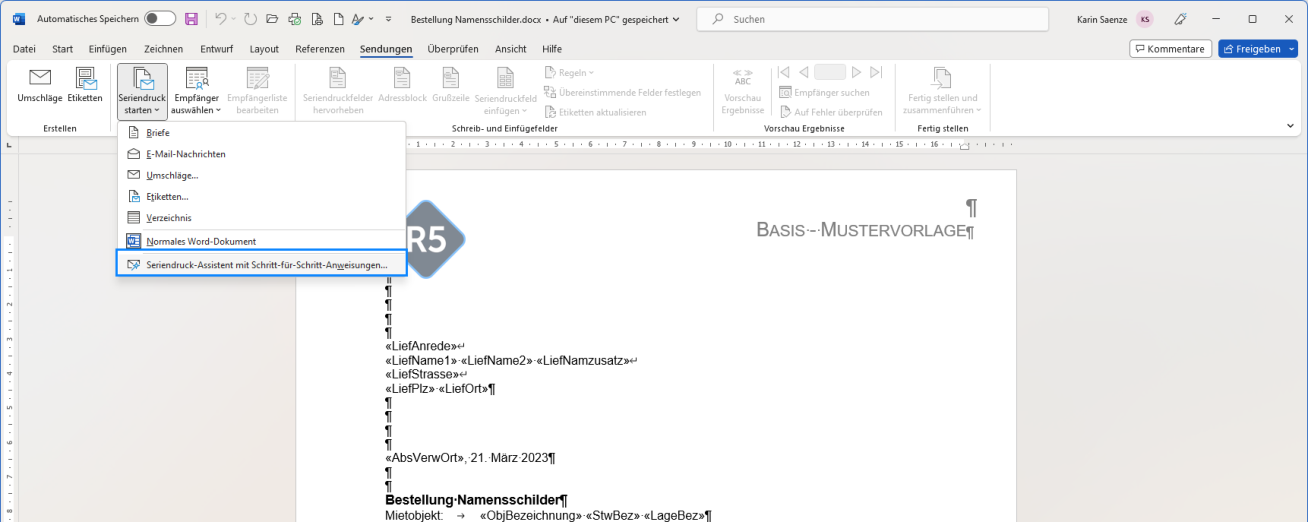Viewport: 1308px width, 522px height.
Task: Open the Regeln dropdown
Action: tap(570, 72)
